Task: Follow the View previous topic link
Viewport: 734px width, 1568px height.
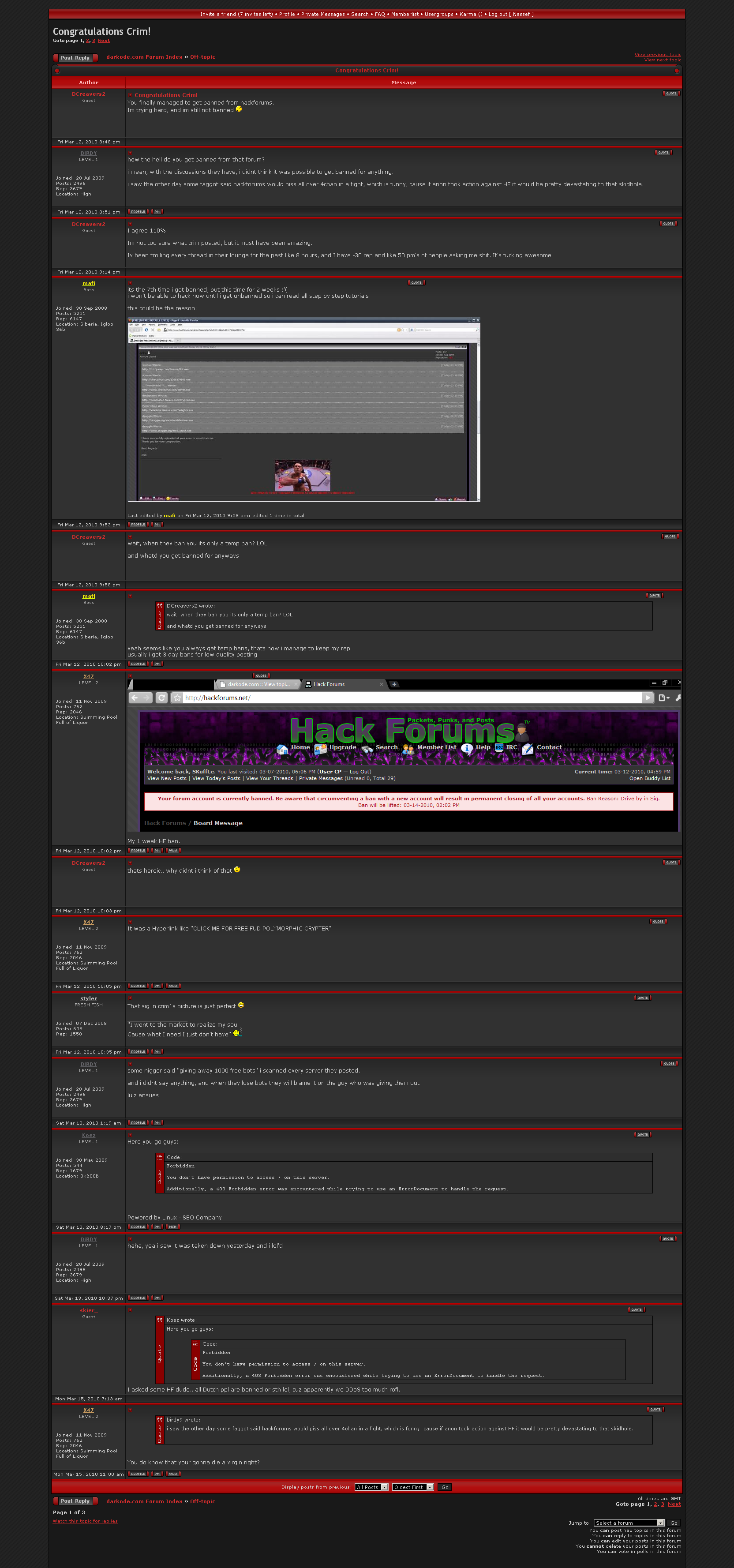Action: (x=657, y=55)
